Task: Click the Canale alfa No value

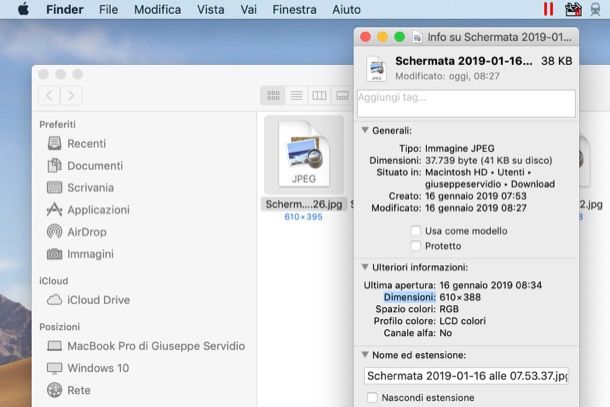Action: coord(445,333)
